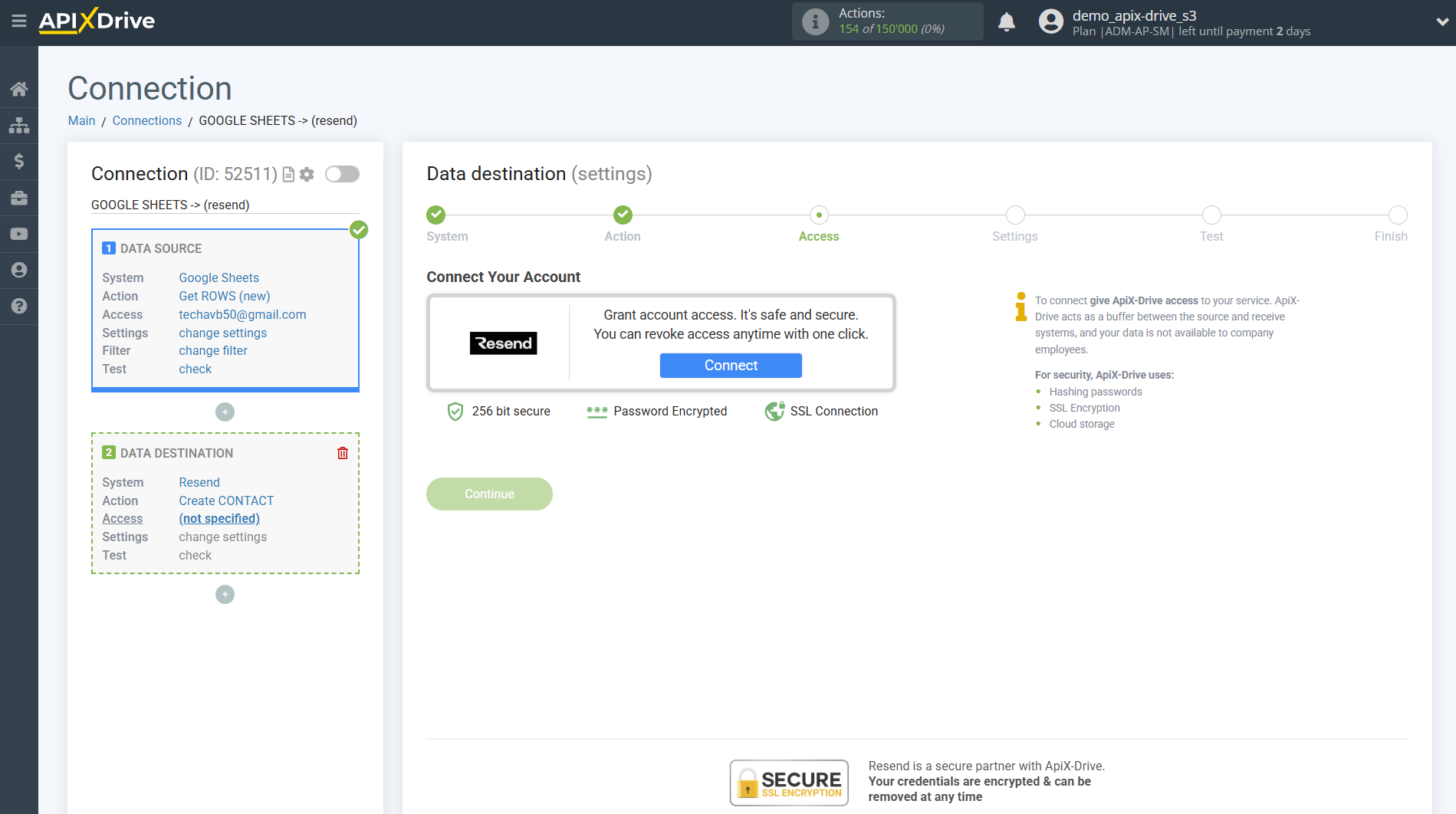
Task: Open the connections hierarchy icon in sidebar
Action: 19,125
